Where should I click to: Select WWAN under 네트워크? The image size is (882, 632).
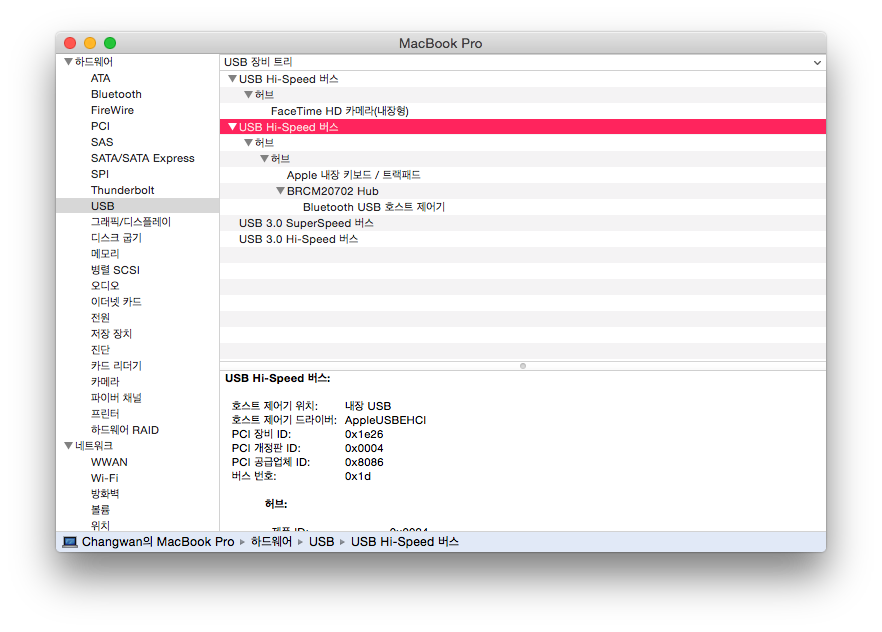109,462
